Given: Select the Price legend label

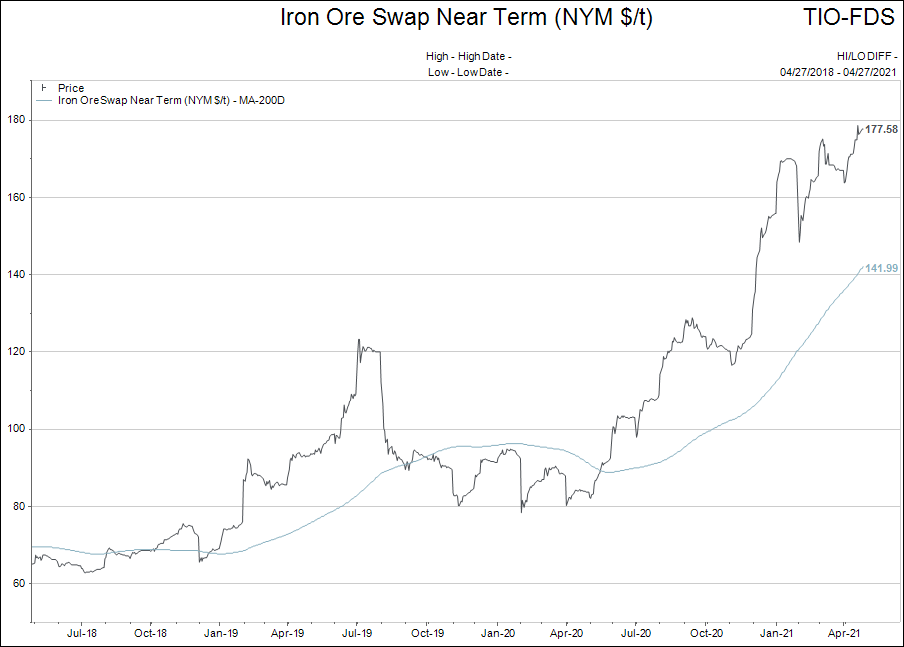Looking at the screenshot, I should [x=71, y=88].
